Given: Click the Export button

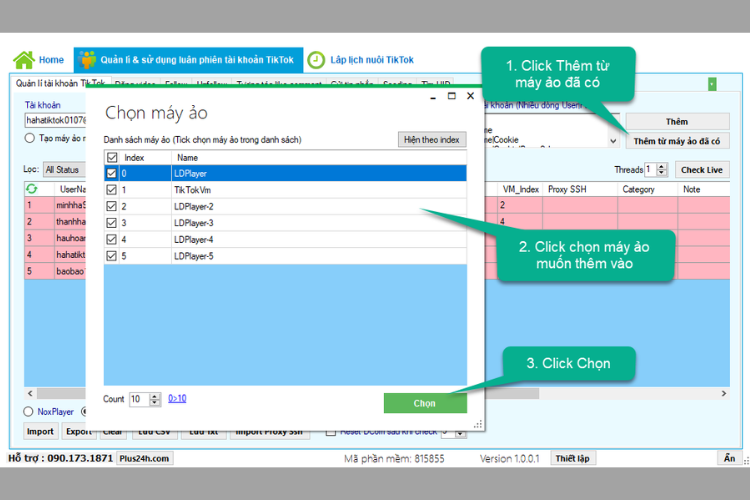Looking at the screenshot, I should pos(78,432).
